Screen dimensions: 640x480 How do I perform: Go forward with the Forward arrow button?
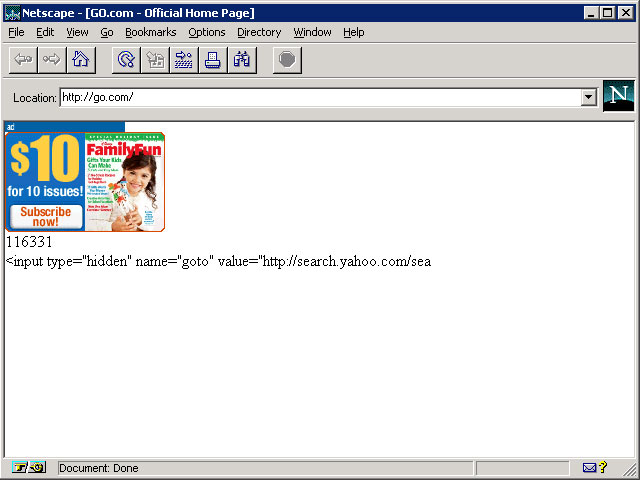[x=52, y=60]
